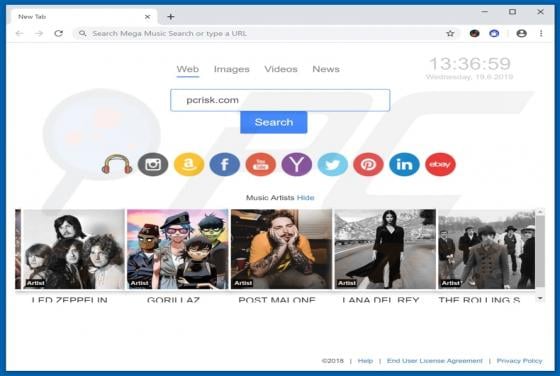The image size is (560, 376).
Task: Open the LinkedIn shortcut icon
Action: point(404,164)
